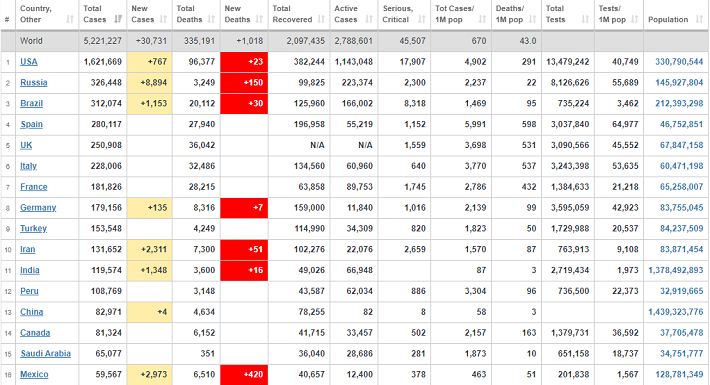Open the Brazil country link
The image size is (710, 385).
(31, 103)
